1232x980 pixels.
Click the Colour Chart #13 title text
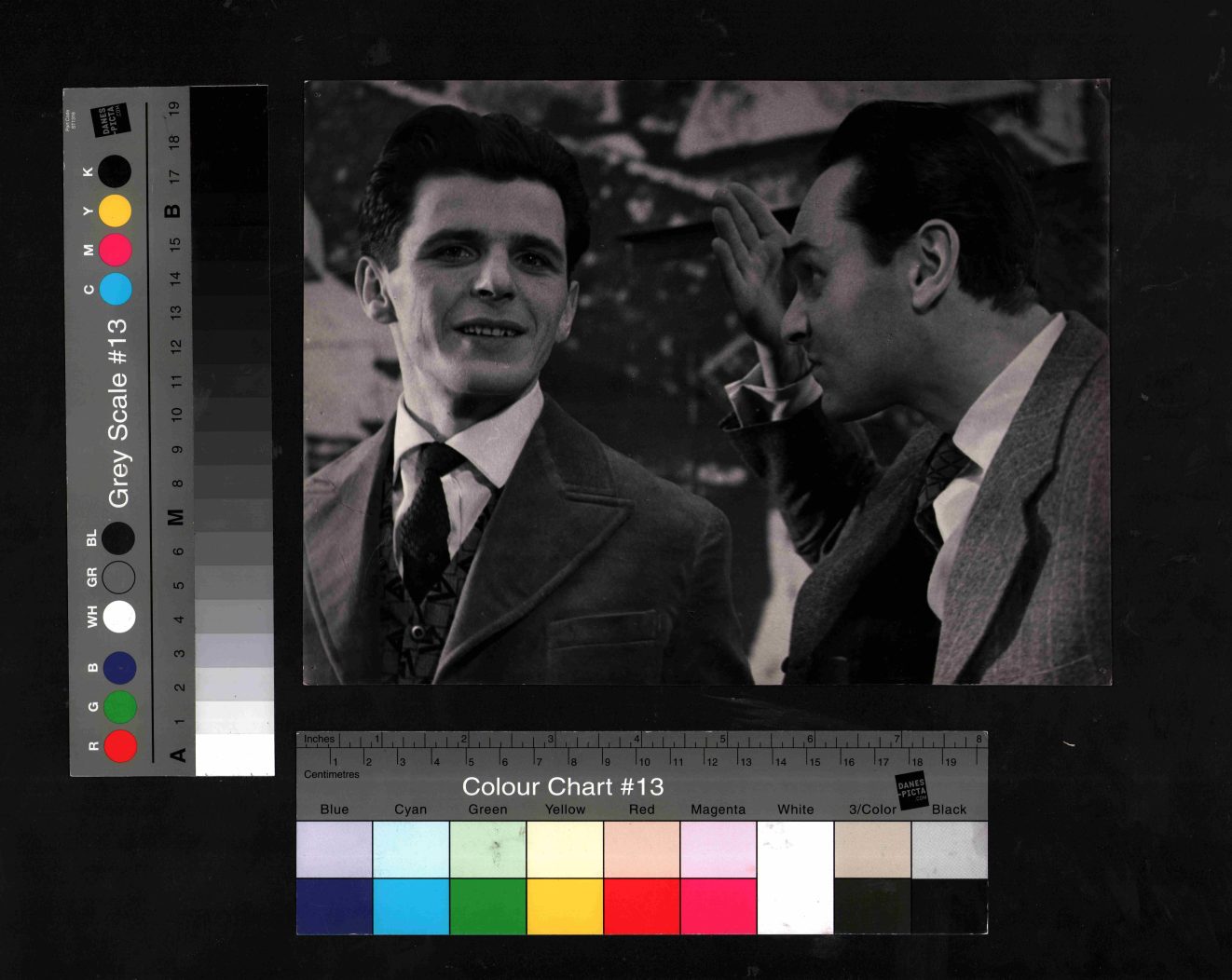click(x=563, y=786)
